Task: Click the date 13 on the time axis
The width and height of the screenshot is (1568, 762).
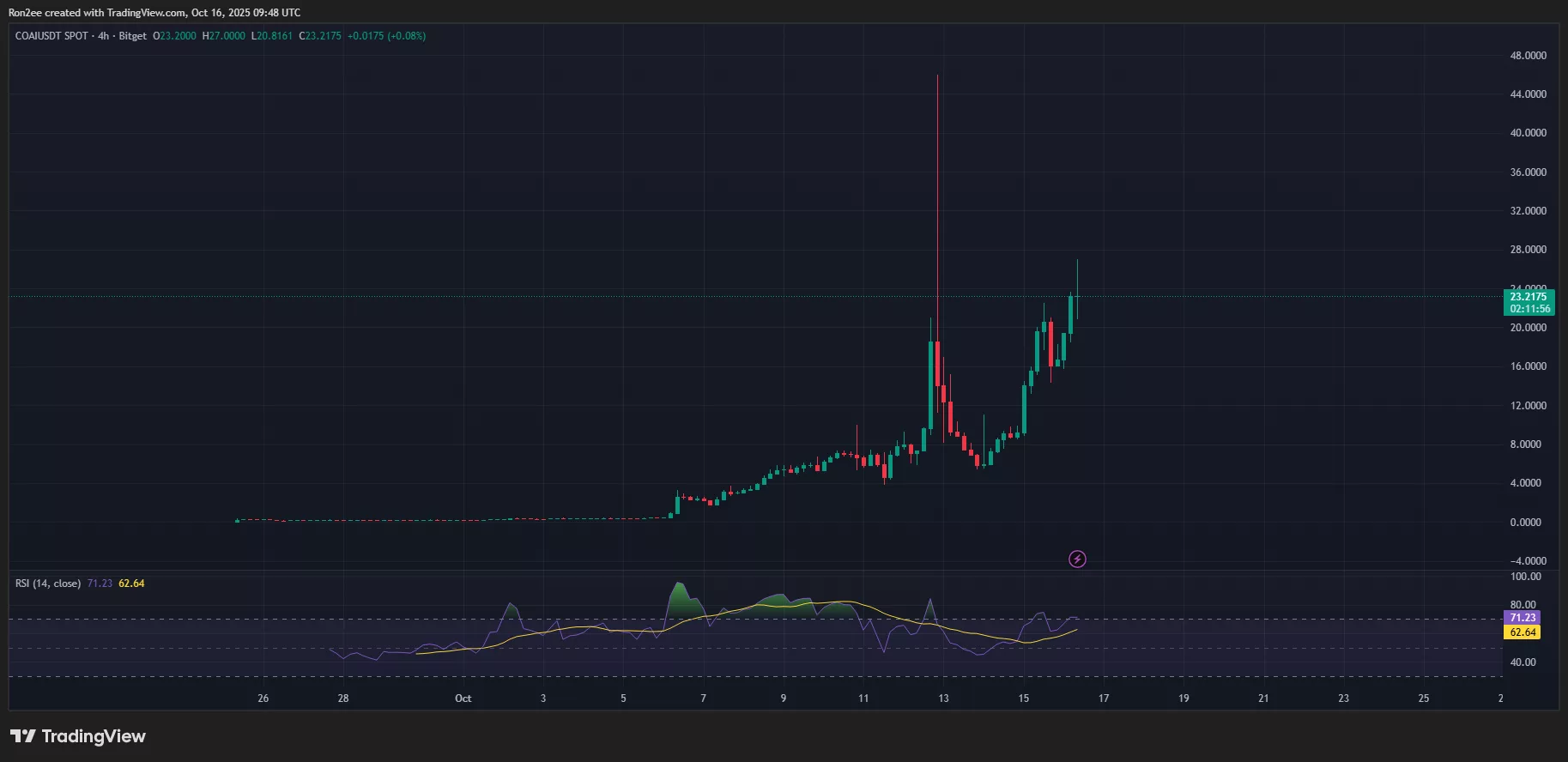Action: coord(943,698)
